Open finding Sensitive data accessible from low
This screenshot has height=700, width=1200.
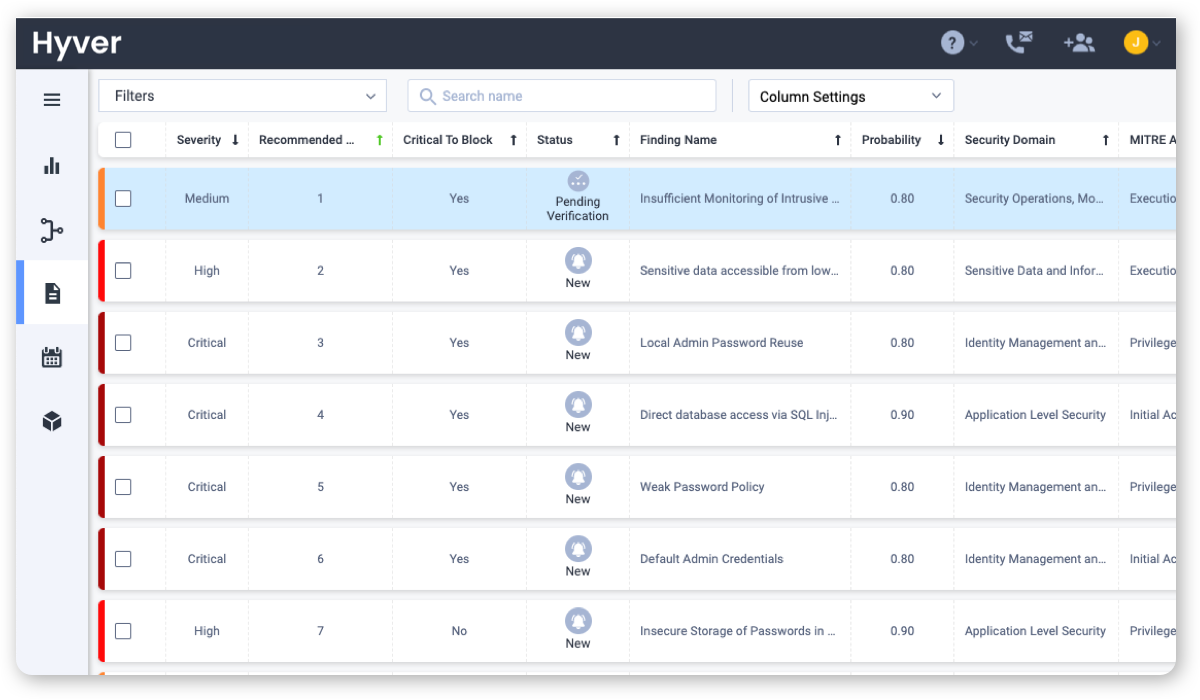tap(739, 271)
